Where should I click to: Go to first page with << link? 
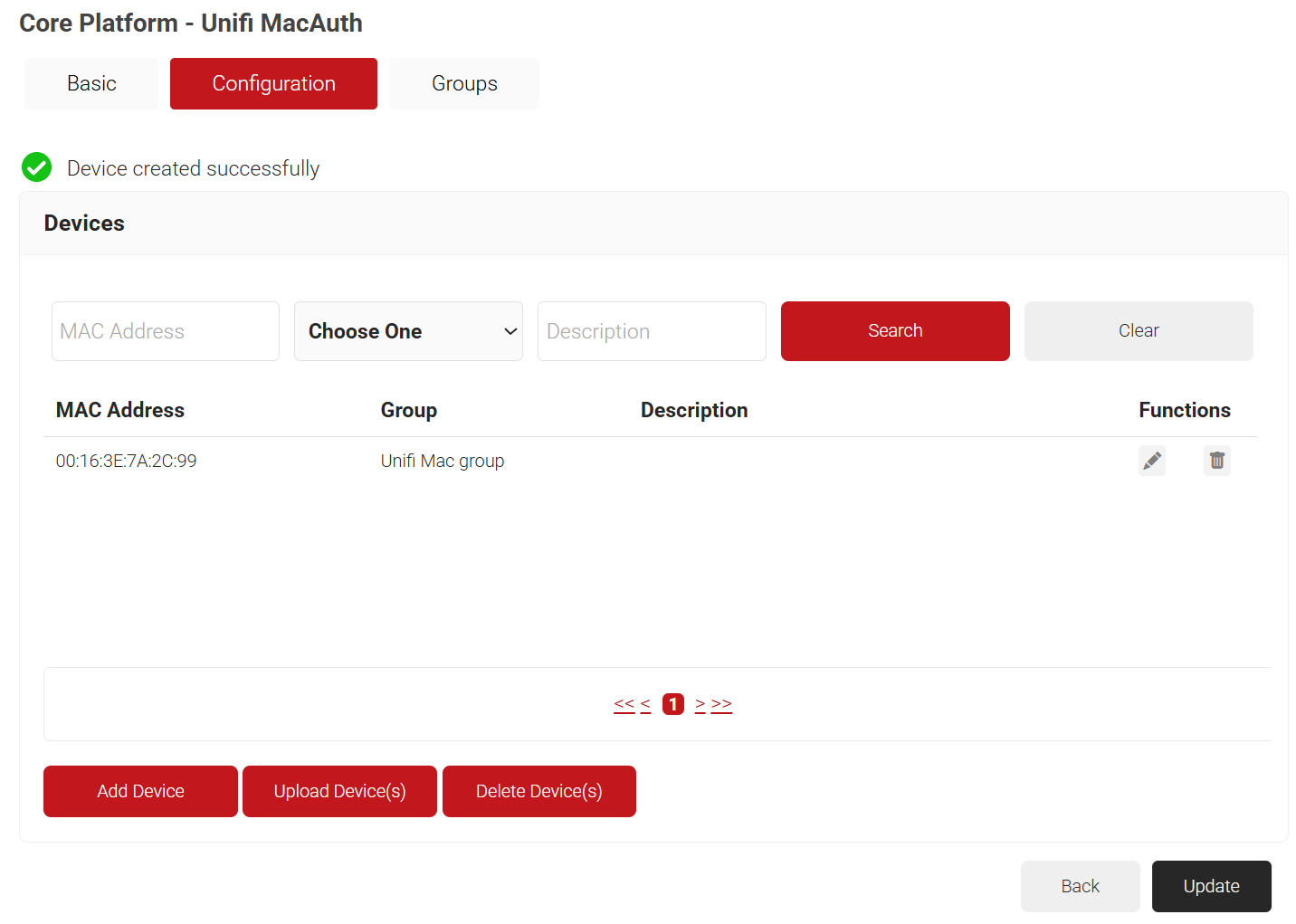click(x=624, y=704)
